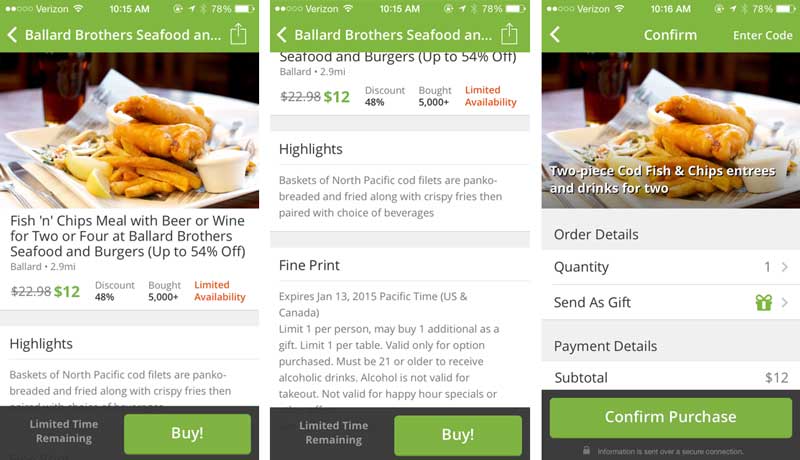Viewport: 800px width, 460px height.
Task: Tap share icon on middle deal screen
Action: point(509,34)
